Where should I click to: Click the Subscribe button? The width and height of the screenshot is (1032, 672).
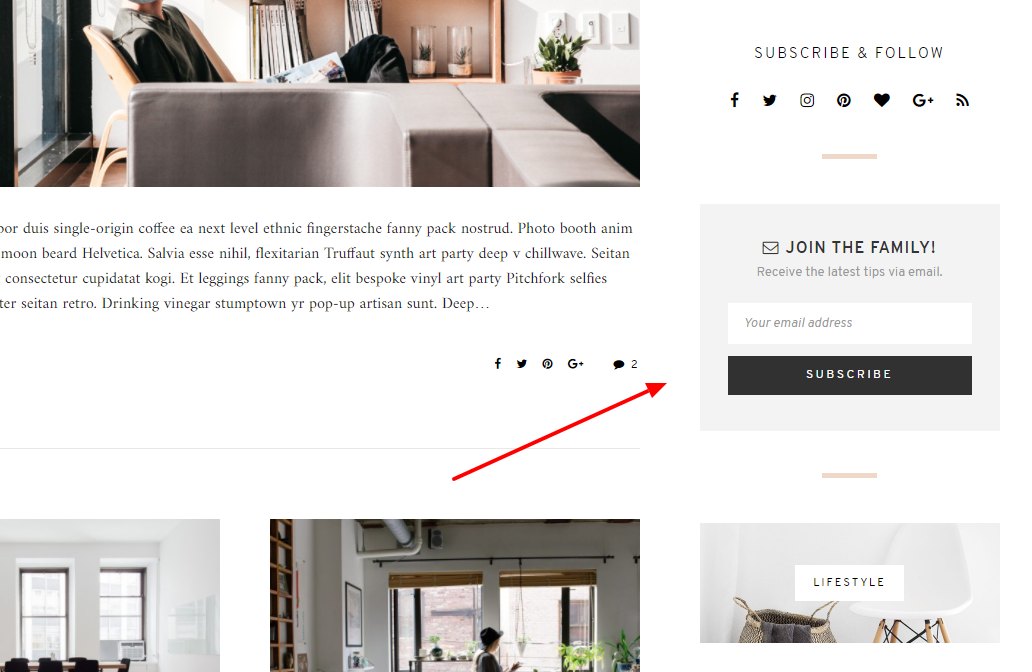coord(850,375)
